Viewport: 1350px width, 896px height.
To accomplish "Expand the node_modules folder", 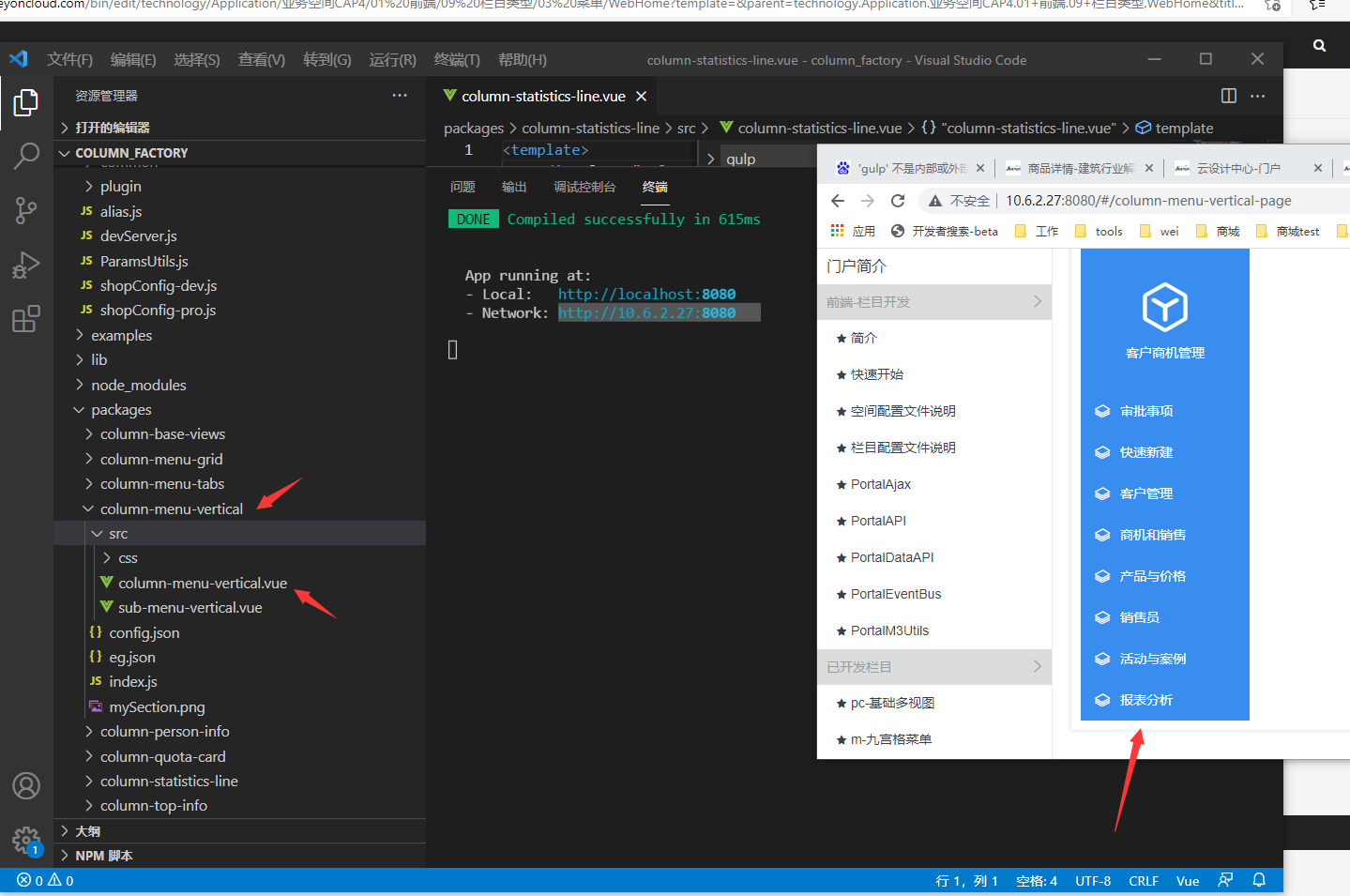I will [138, 385].
